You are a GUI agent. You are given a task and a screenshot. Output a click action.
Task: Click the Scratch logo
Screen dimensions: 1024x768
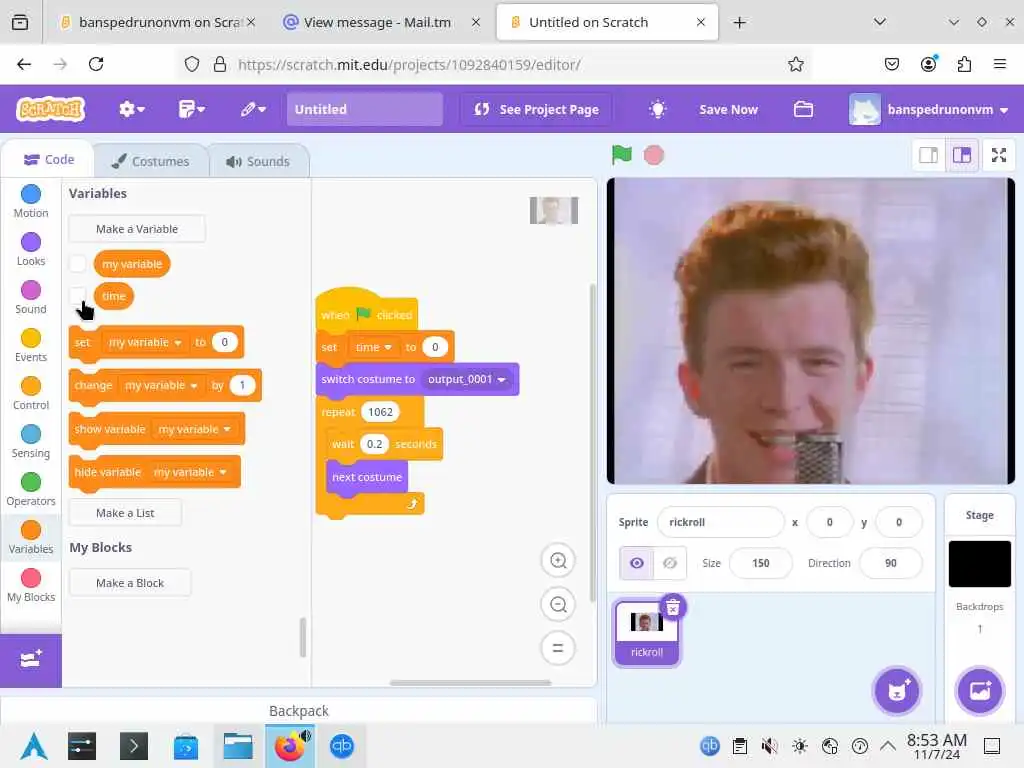50,109
